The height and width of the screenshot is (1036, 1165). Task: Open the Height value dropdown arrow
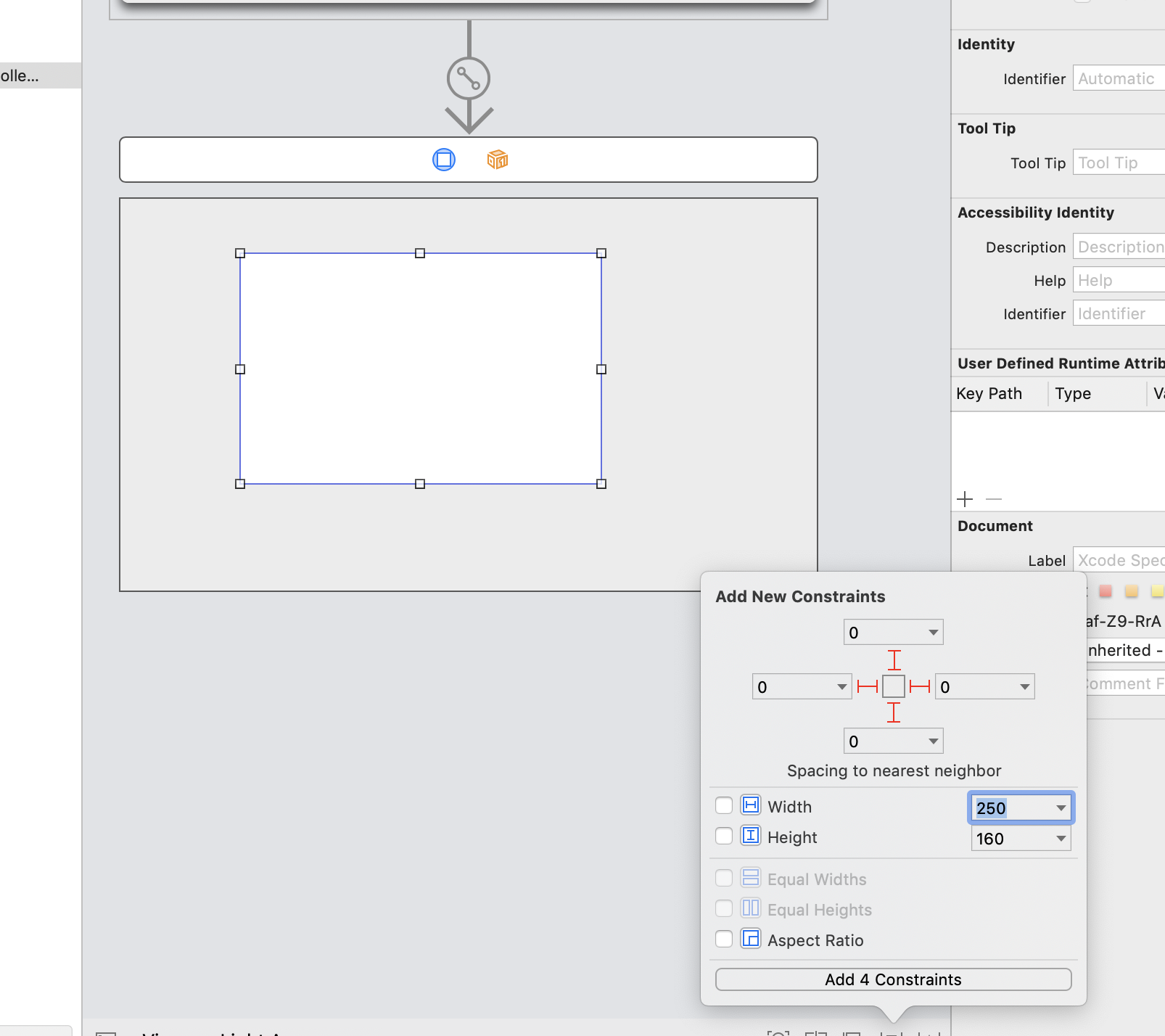[1061, 839]
